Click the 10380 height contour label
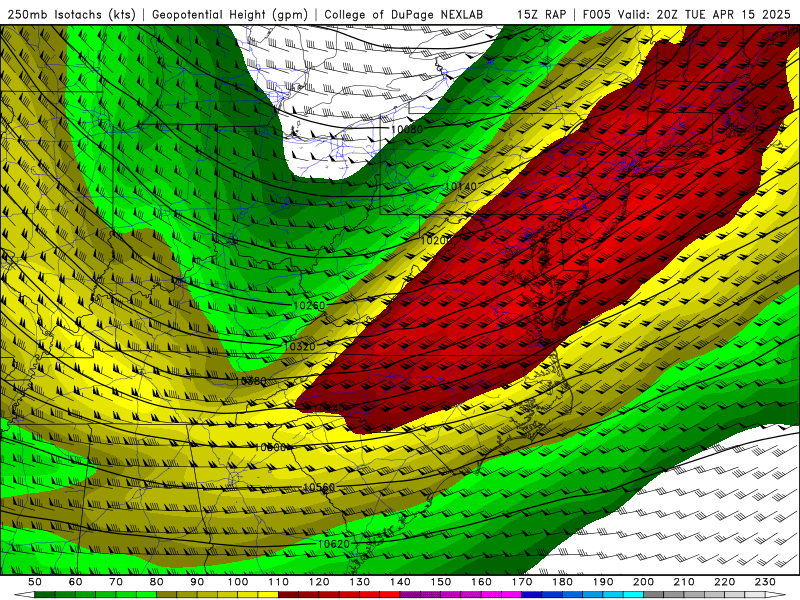Screen dimensions: 800x600 coord(251,381)
